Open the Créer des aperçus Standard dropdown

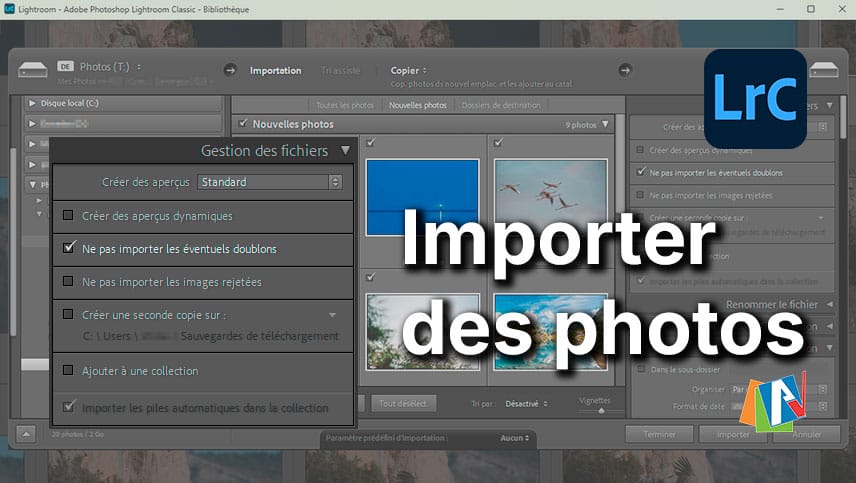tap(269, 182)
